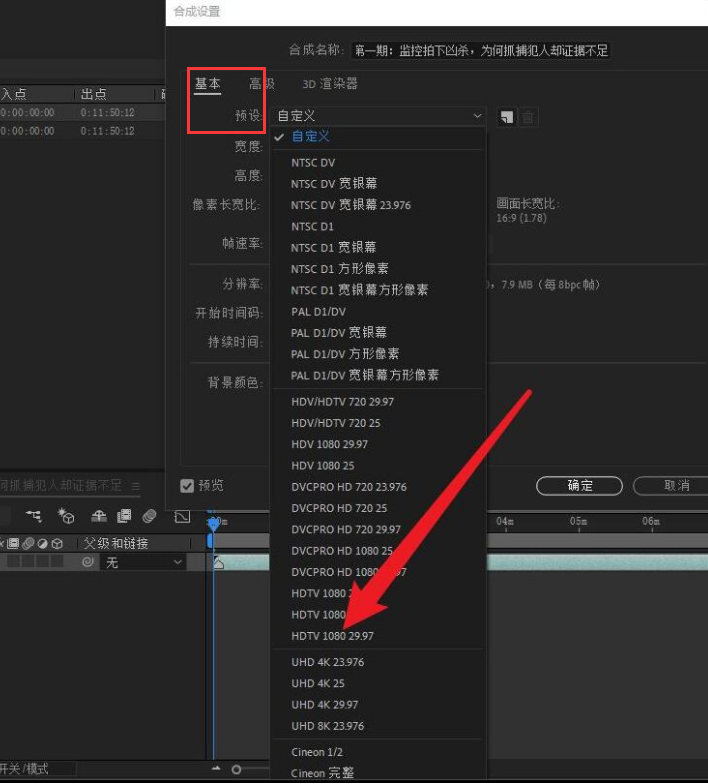Save the preset with the new preset icon

pyautogui.click(x=507, y=117)
